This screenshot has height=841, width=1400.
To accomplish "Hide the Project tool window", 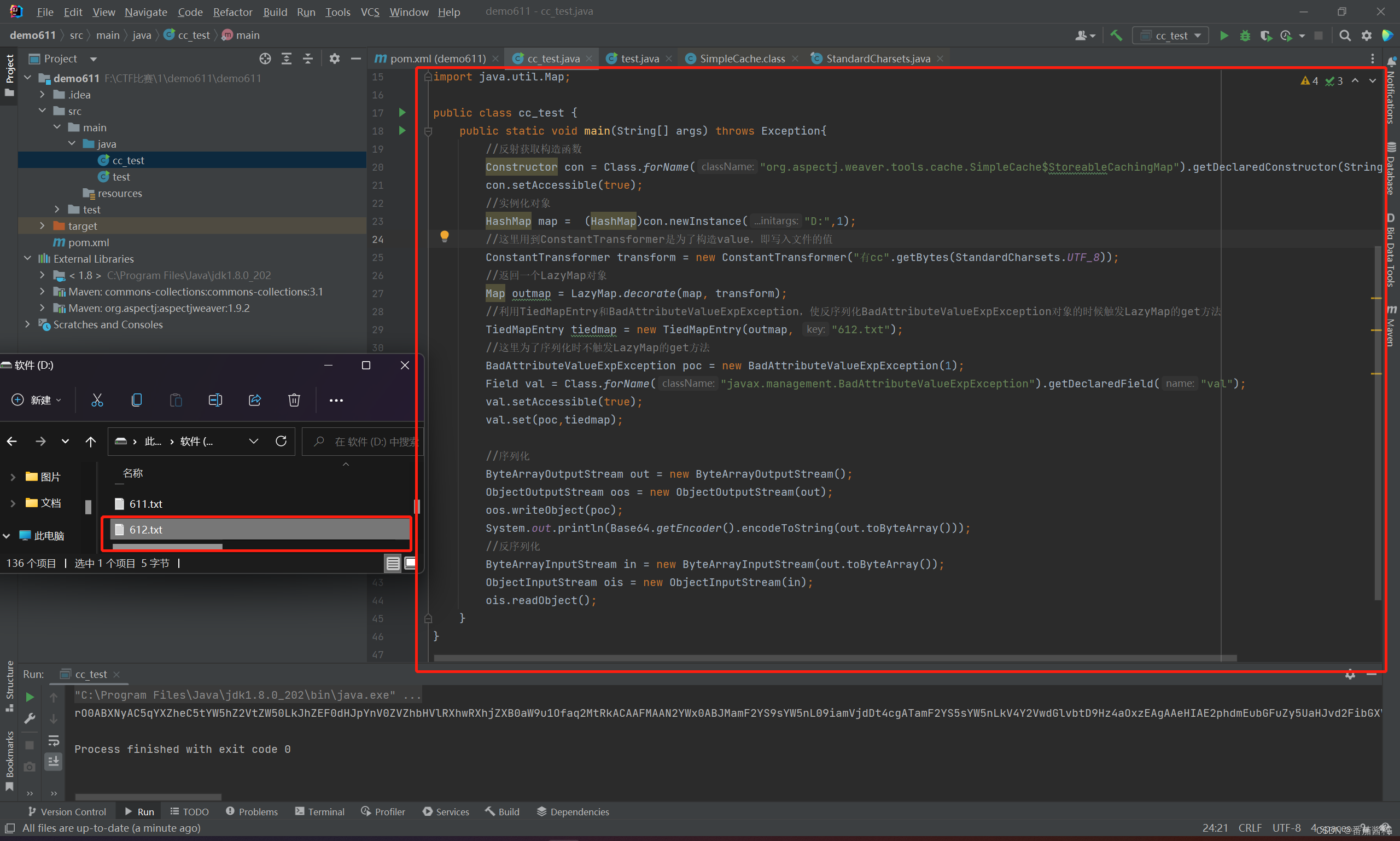I will click(355, 59).
